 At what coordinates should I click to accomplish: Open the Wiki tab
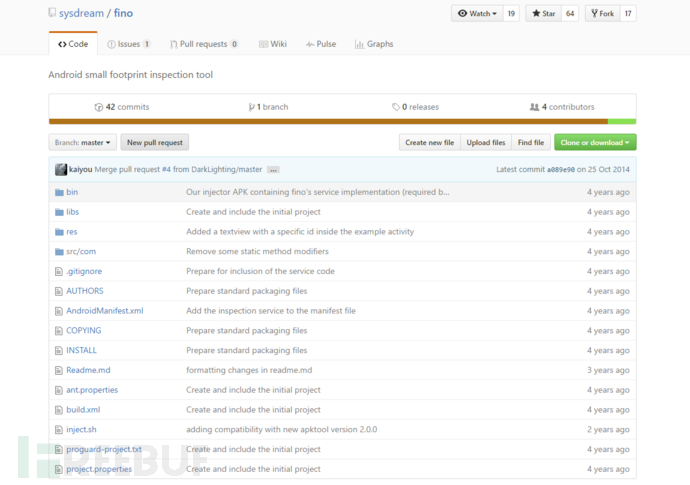click(273, 44)
